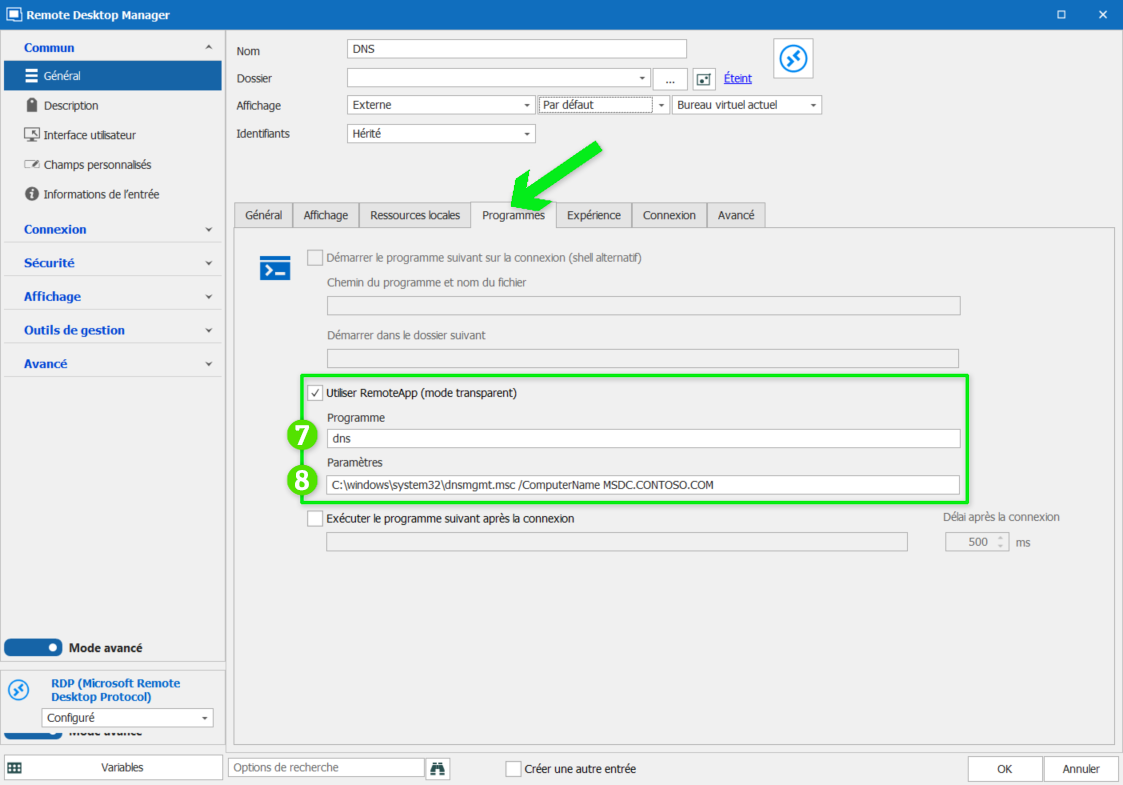
Task: Expand the Sécurité sidebar section
Action: pyautogui.click(x=55, y=262)
